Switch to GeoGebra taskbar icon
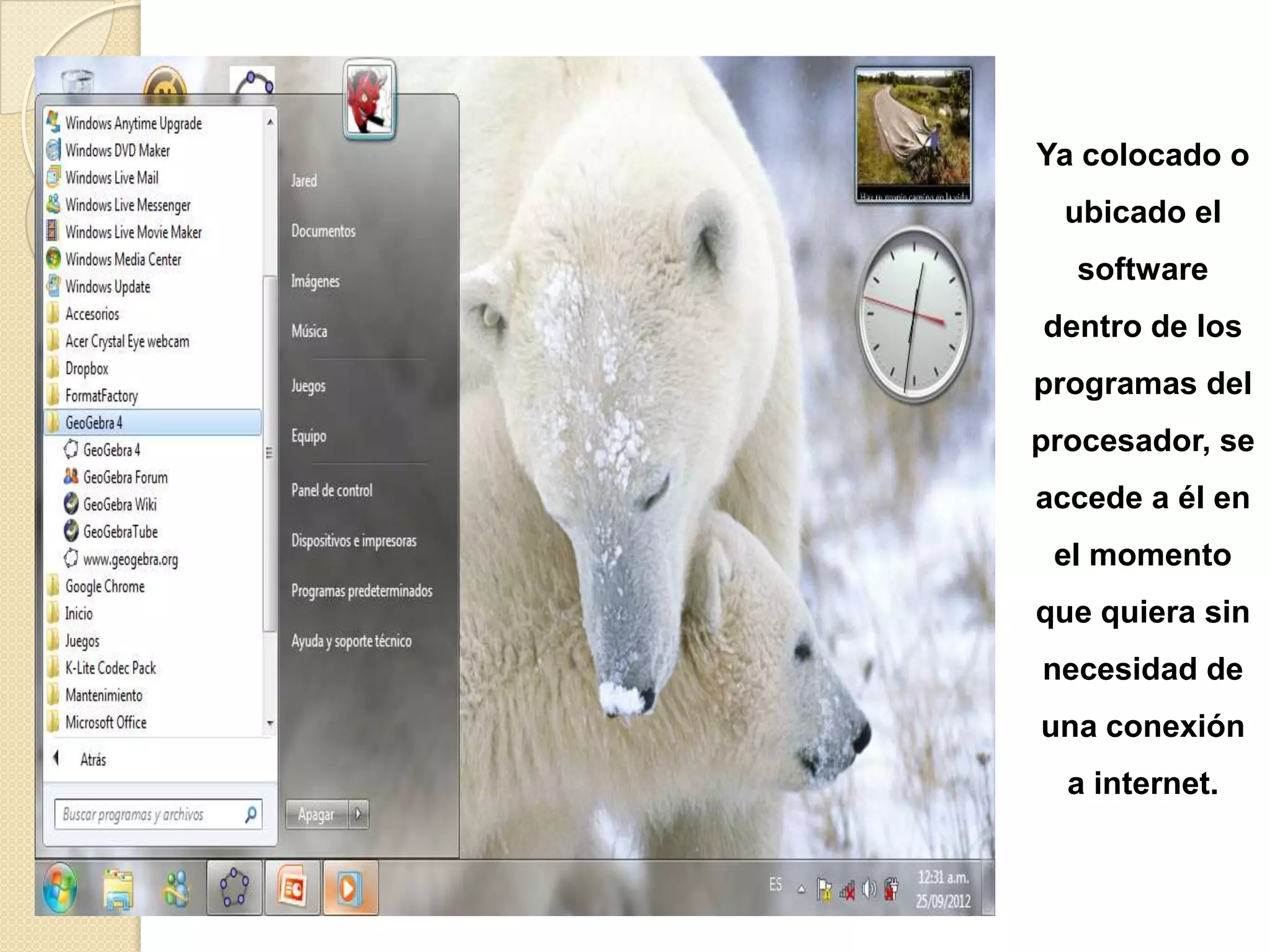1270x952 pixels. pos(234,888)
